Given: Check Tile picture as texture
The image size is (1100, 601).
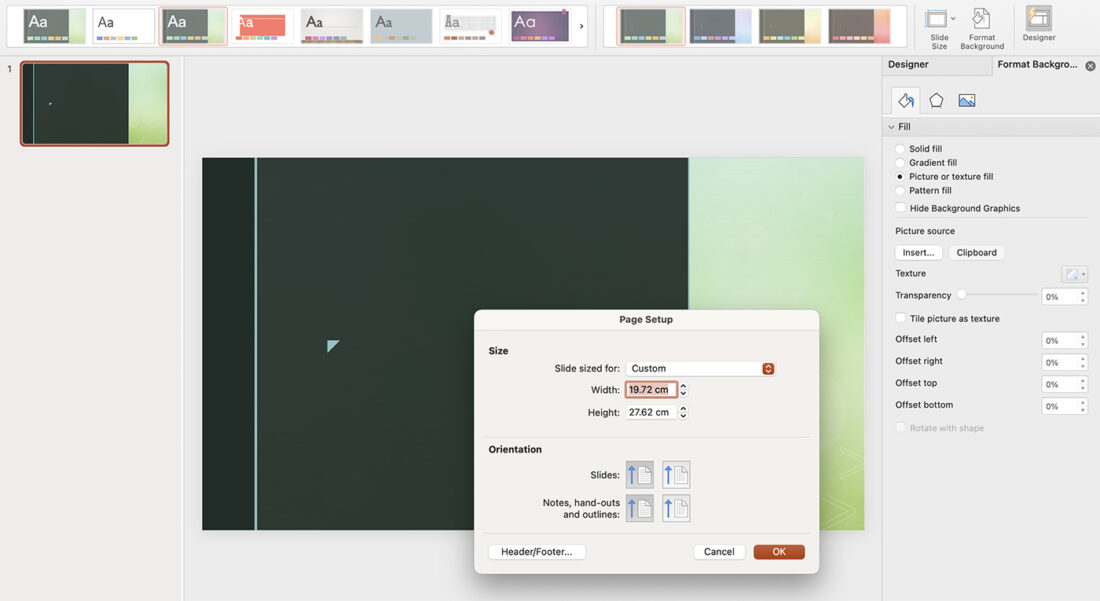Looking at the screenshot, I should point(900,318).
